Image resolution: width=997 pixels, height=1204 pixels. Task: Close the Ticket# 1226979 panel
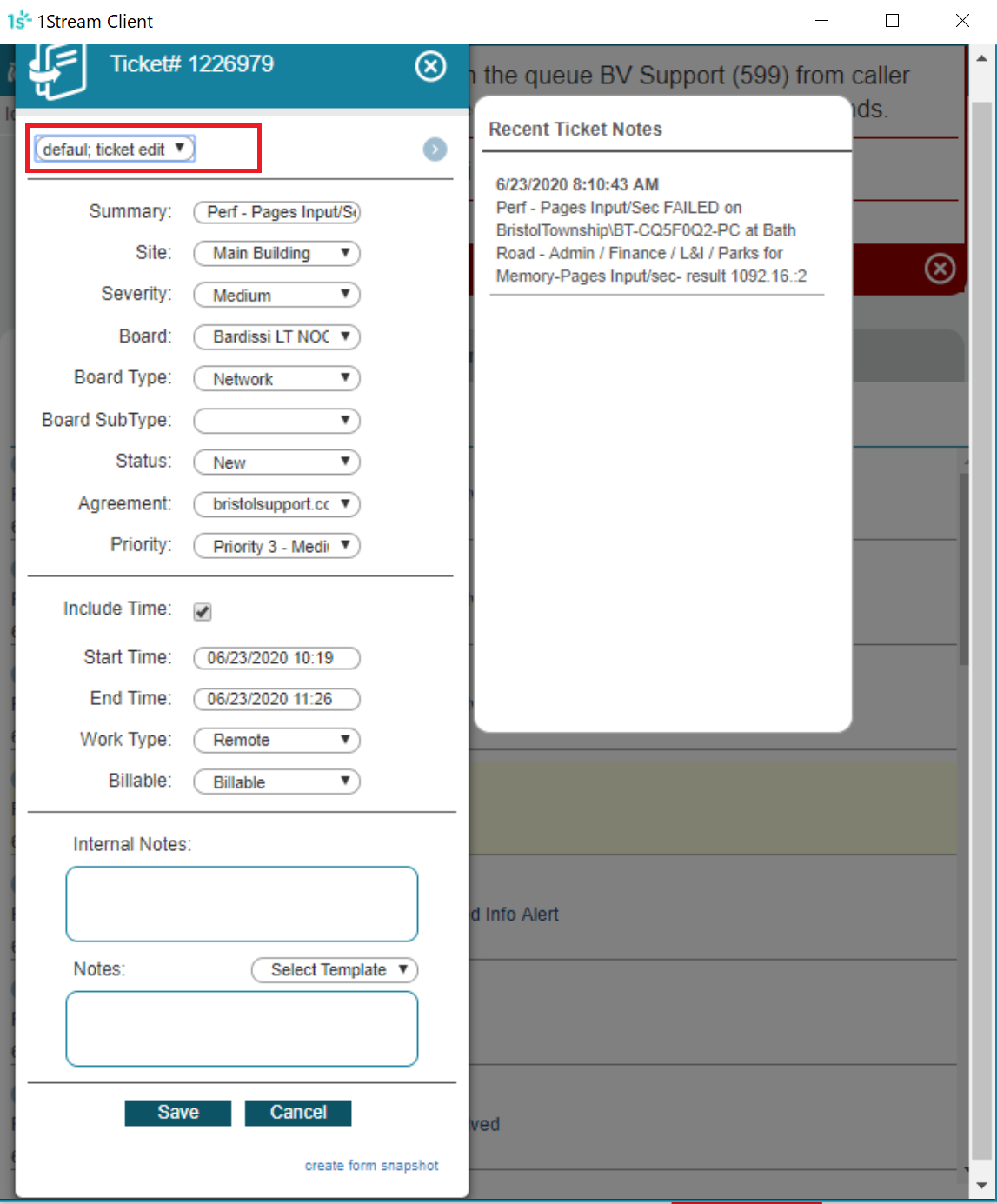point(430,66)
